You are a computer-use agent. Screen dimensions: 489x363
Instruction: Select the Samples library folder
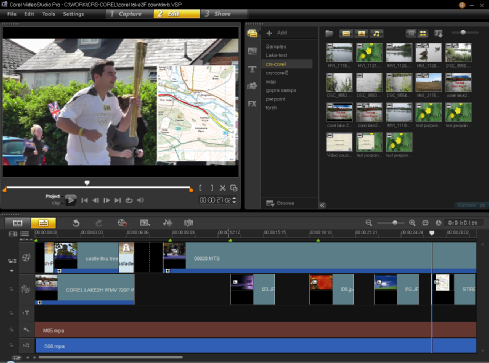(276, 46)
